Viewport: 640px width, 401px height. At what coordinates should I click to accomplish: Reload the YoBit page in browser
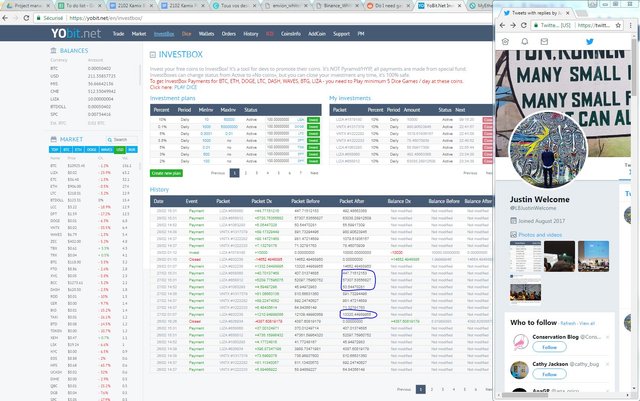click(26, 18)
